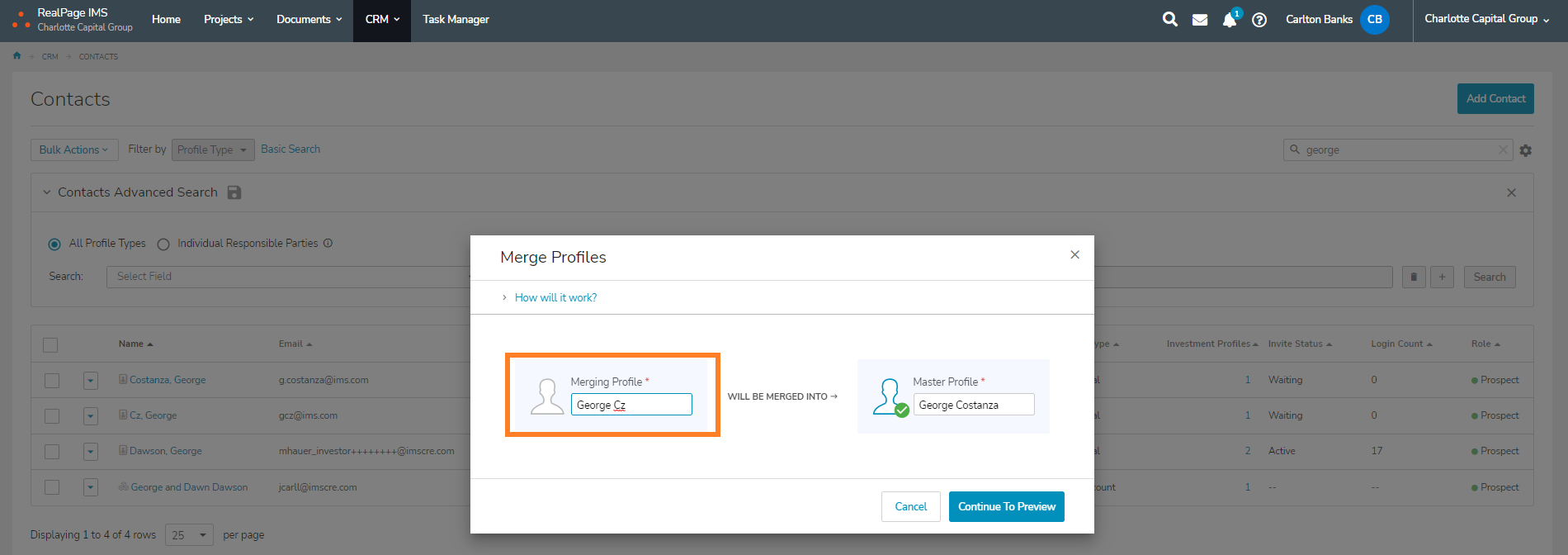Open the Projects menu
The height and width of the screenshot is (555, 1568).
click(229, 20)
